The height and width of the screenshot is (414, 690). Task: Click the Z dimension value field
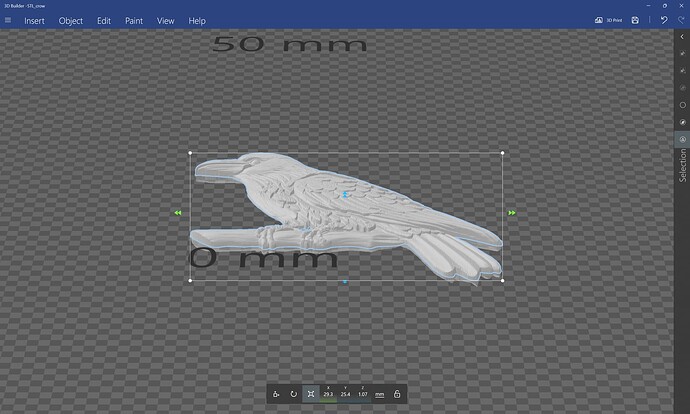coord(362,395)
